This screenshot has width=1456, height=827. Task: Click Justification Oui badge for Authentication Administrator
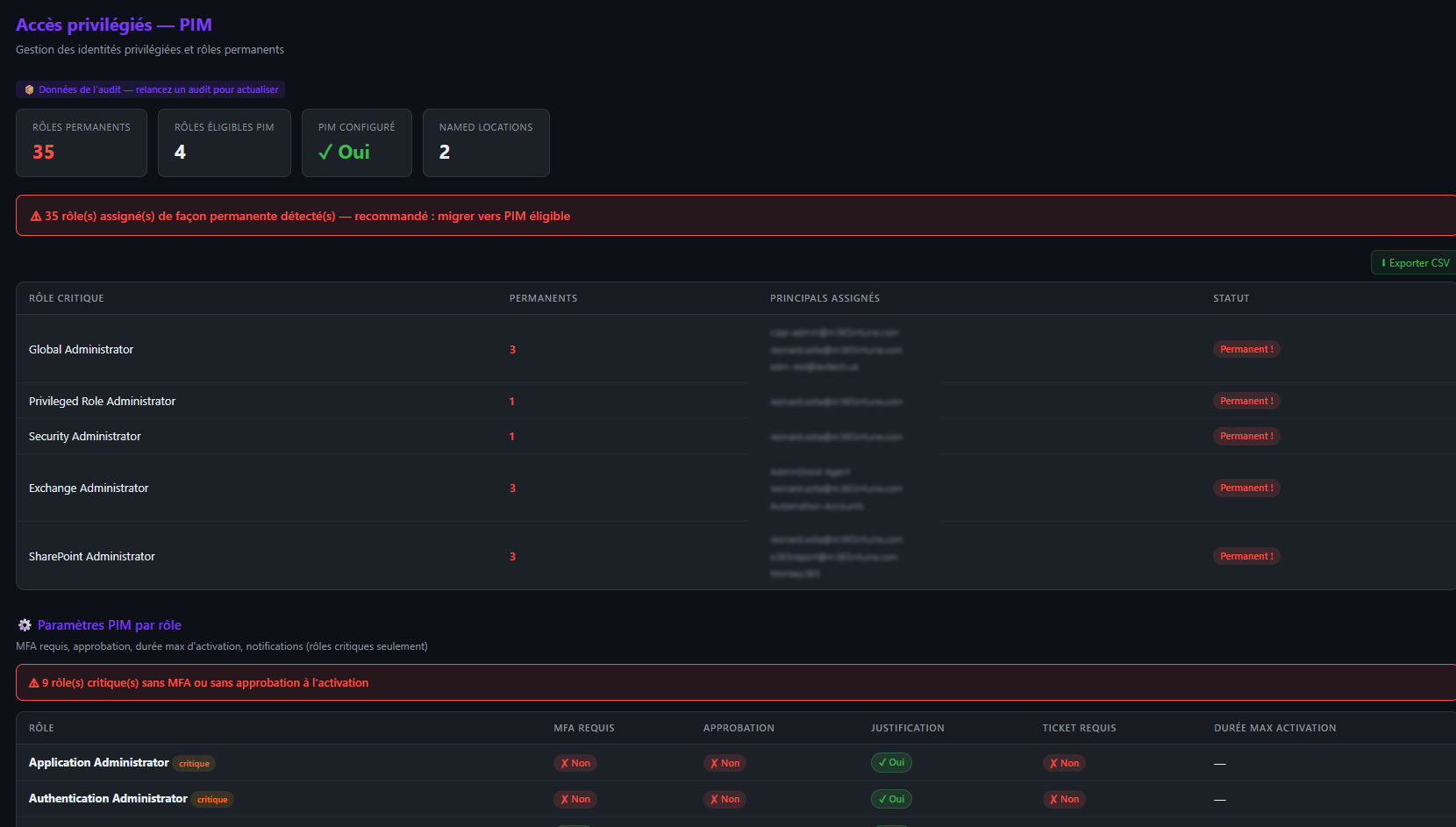pos(891,799)
